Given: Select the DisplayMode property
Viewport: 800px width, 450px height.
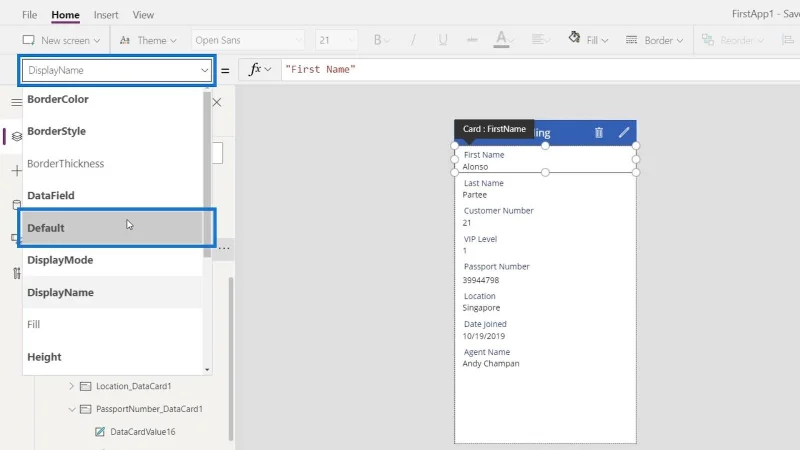Looking at the screenshot, I should click(x=112, y=260).
